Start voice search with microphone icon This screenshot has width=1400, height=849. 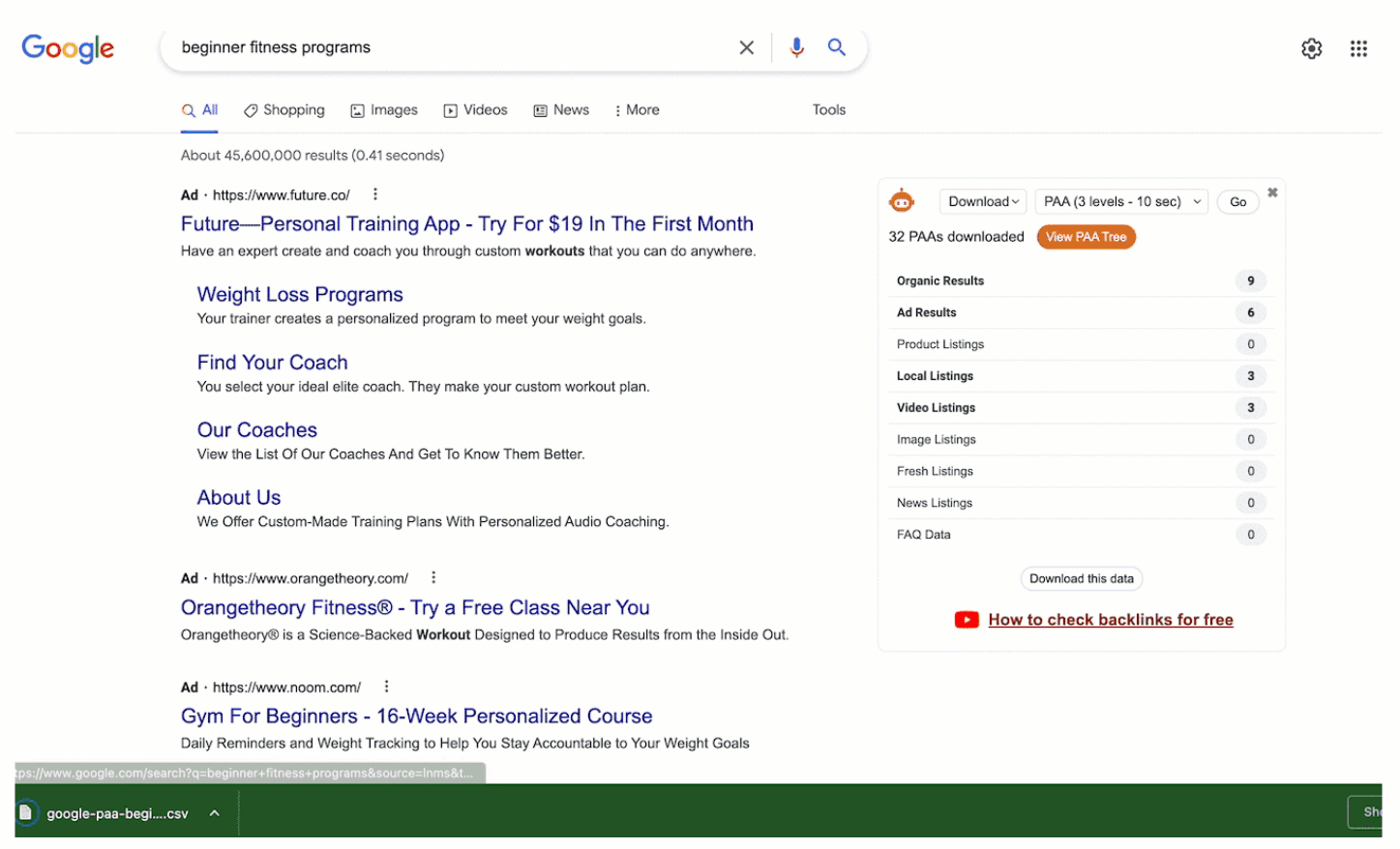795,47
